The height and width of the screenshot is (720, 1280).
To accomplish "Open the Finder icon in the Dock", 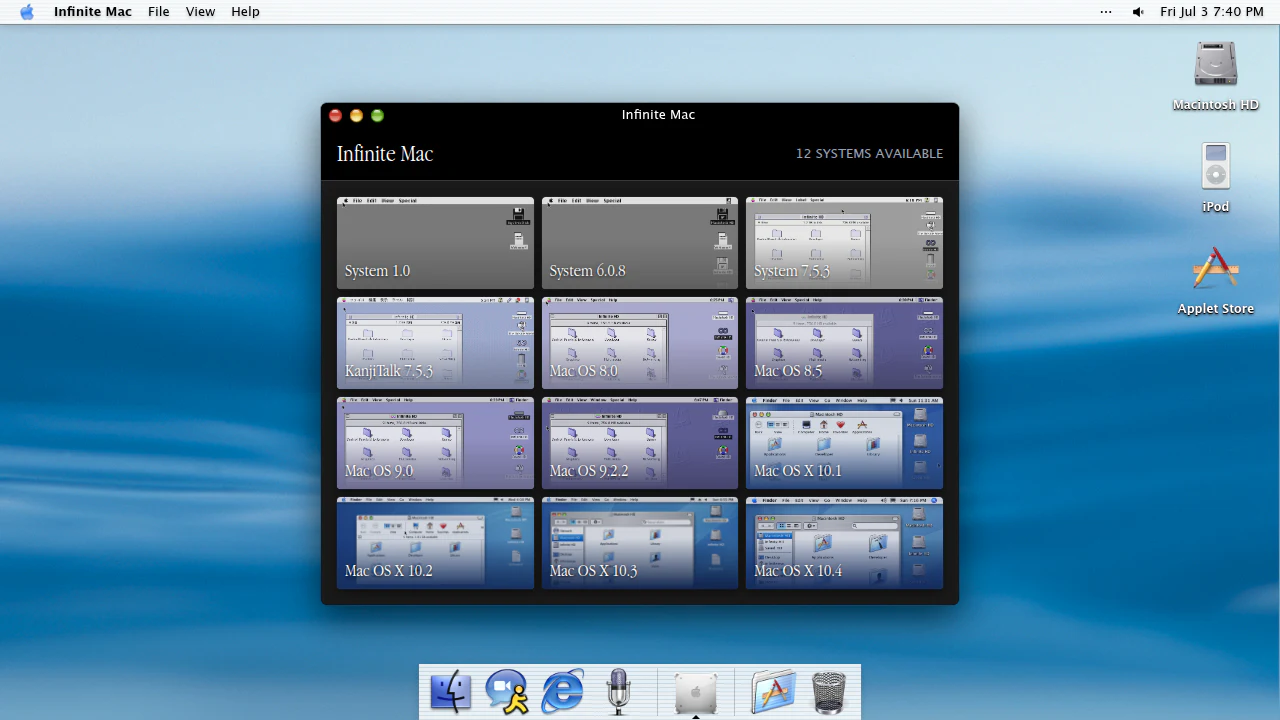I will point(450,691).
